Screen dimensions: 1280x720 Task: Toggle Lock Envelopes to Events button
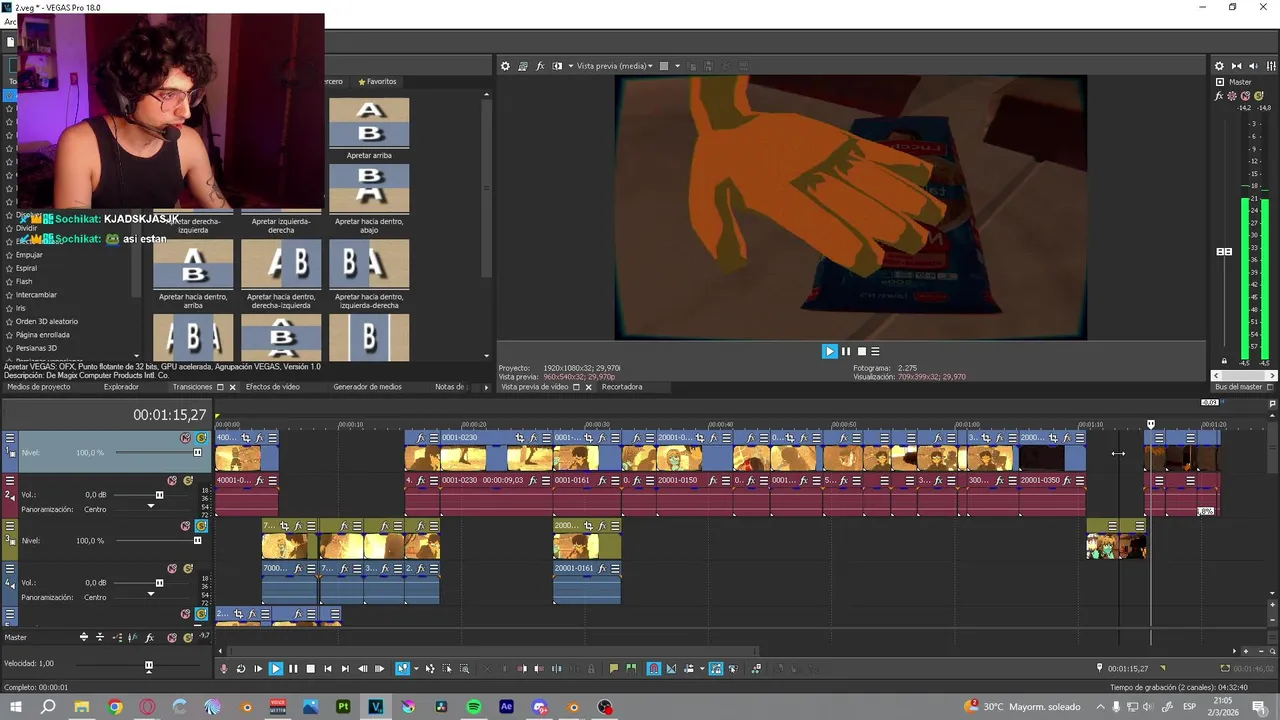(x=716, y=669)
